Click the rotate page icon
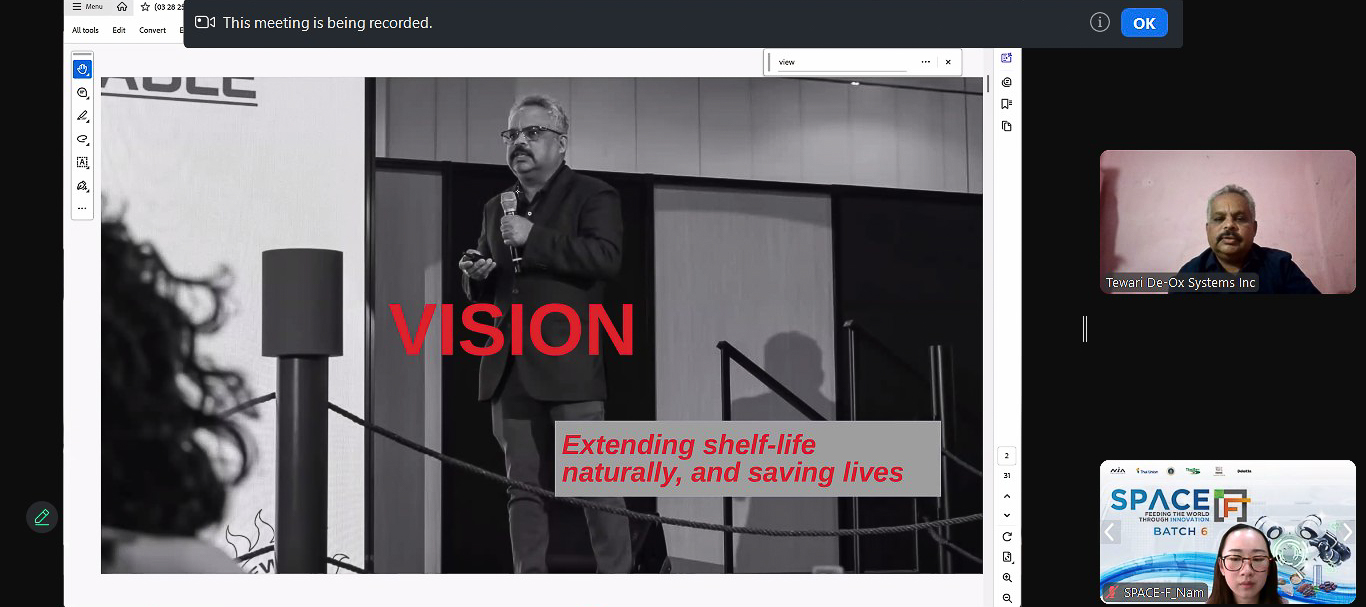Viewport: 1366px width, 607px height. pos(1007,537)
